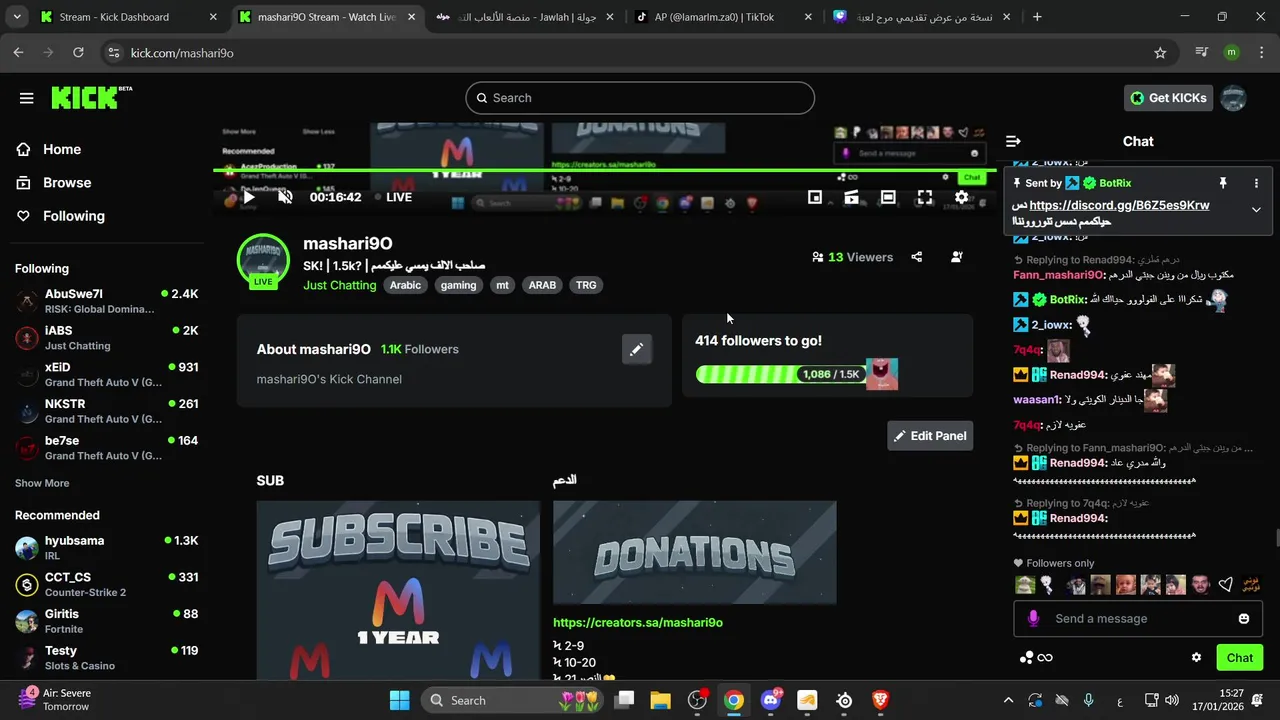Share the mashari9O channel
This screenshot has height=720, width=1280.
click(x=917, y=257)
